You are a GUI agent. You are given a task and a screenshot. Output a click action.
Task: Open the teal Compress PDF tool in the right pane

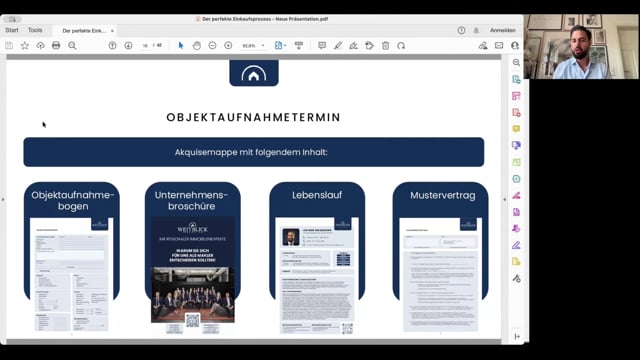coord(516,179)
